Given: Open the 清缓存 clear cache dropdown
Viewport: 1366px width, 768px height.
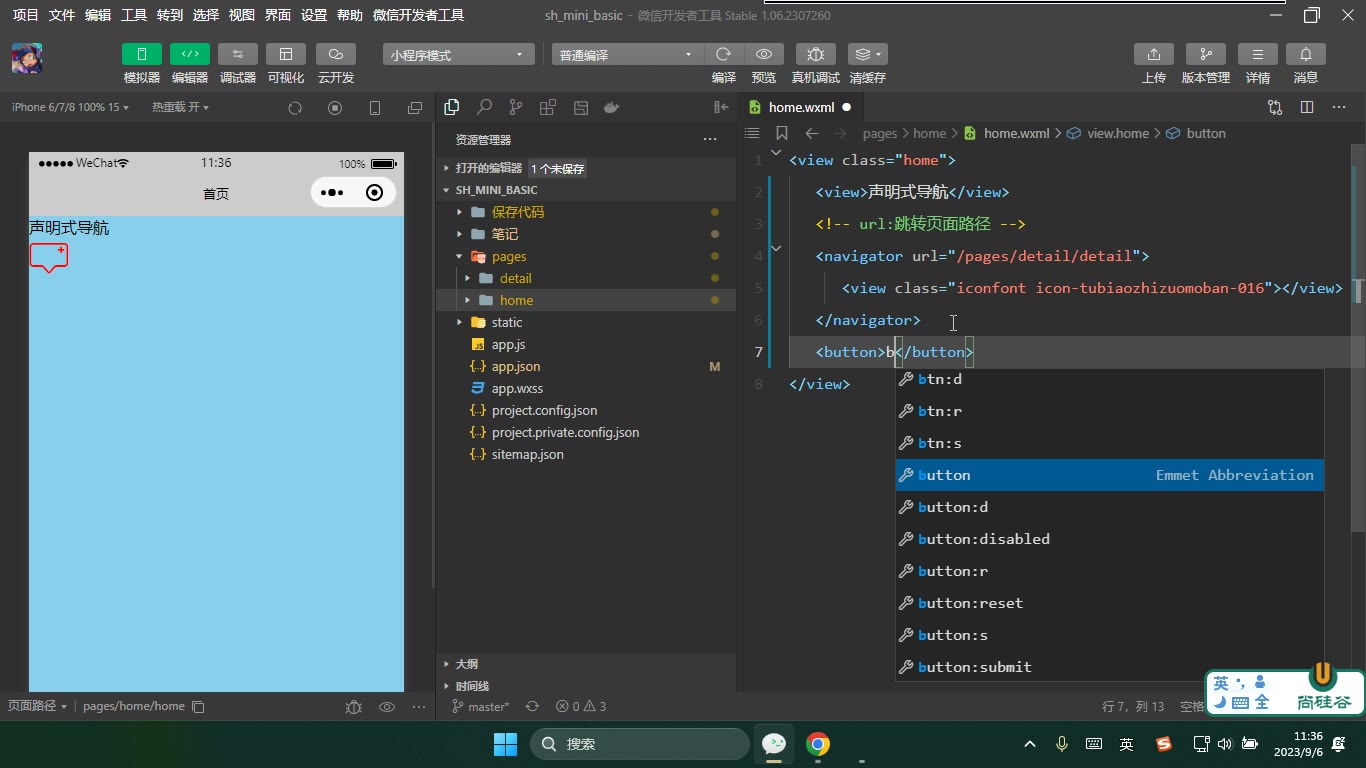Looking at the screenshot, I should [x=867, y=54].
